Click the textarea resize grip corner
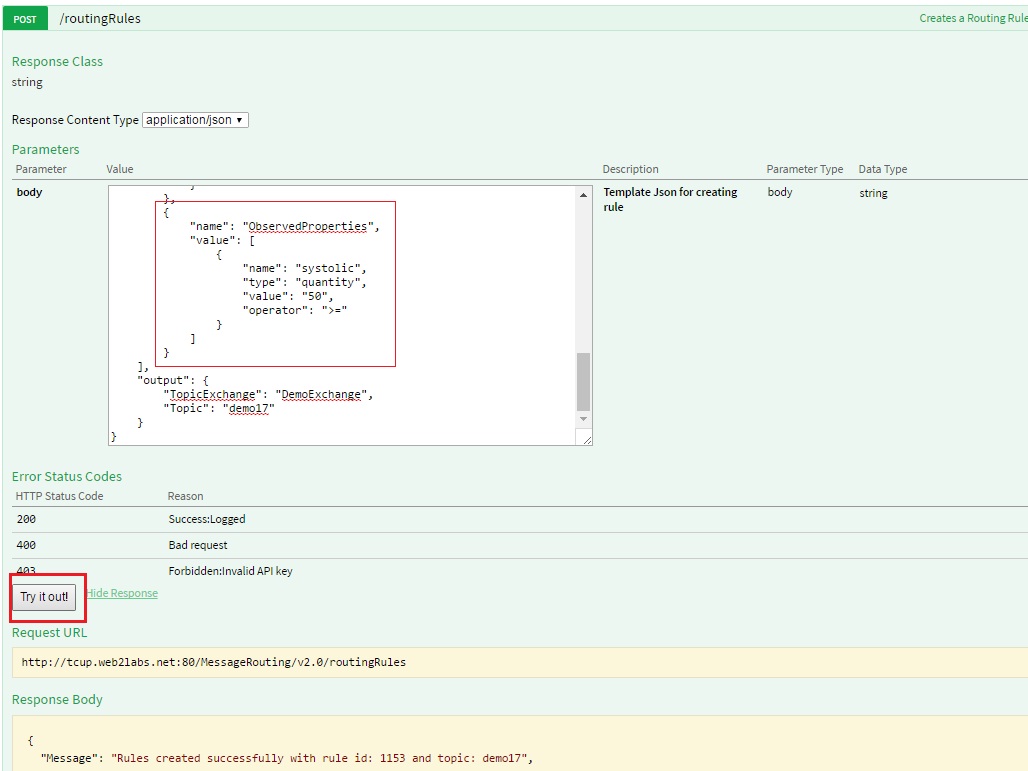 point(585,439)
